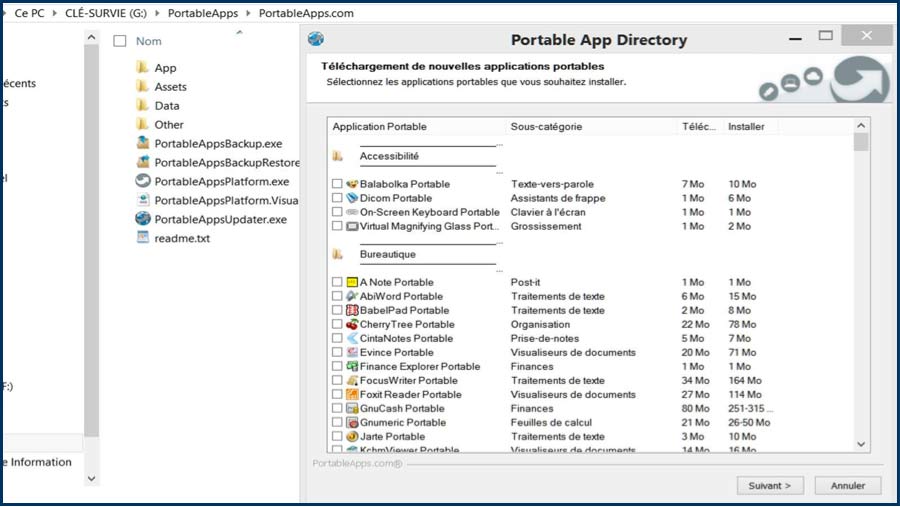Click the CintaNotes Portable icon
Screen dimensions: 900x507
tap(352, 338)
